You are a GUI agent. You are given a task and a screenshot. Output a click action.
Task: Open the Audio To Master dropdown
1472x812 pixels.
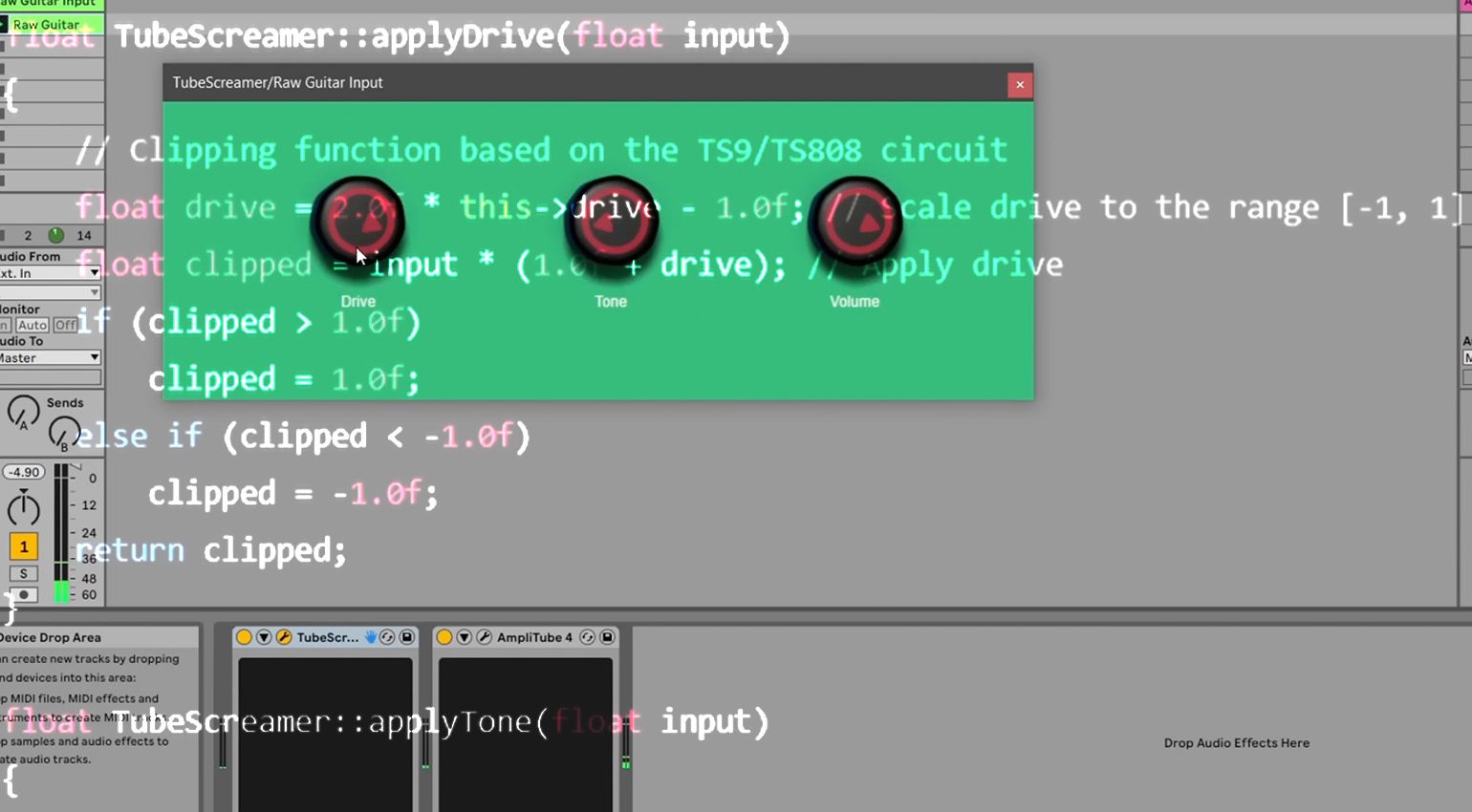pyautogui.click(x=50, y=357)
